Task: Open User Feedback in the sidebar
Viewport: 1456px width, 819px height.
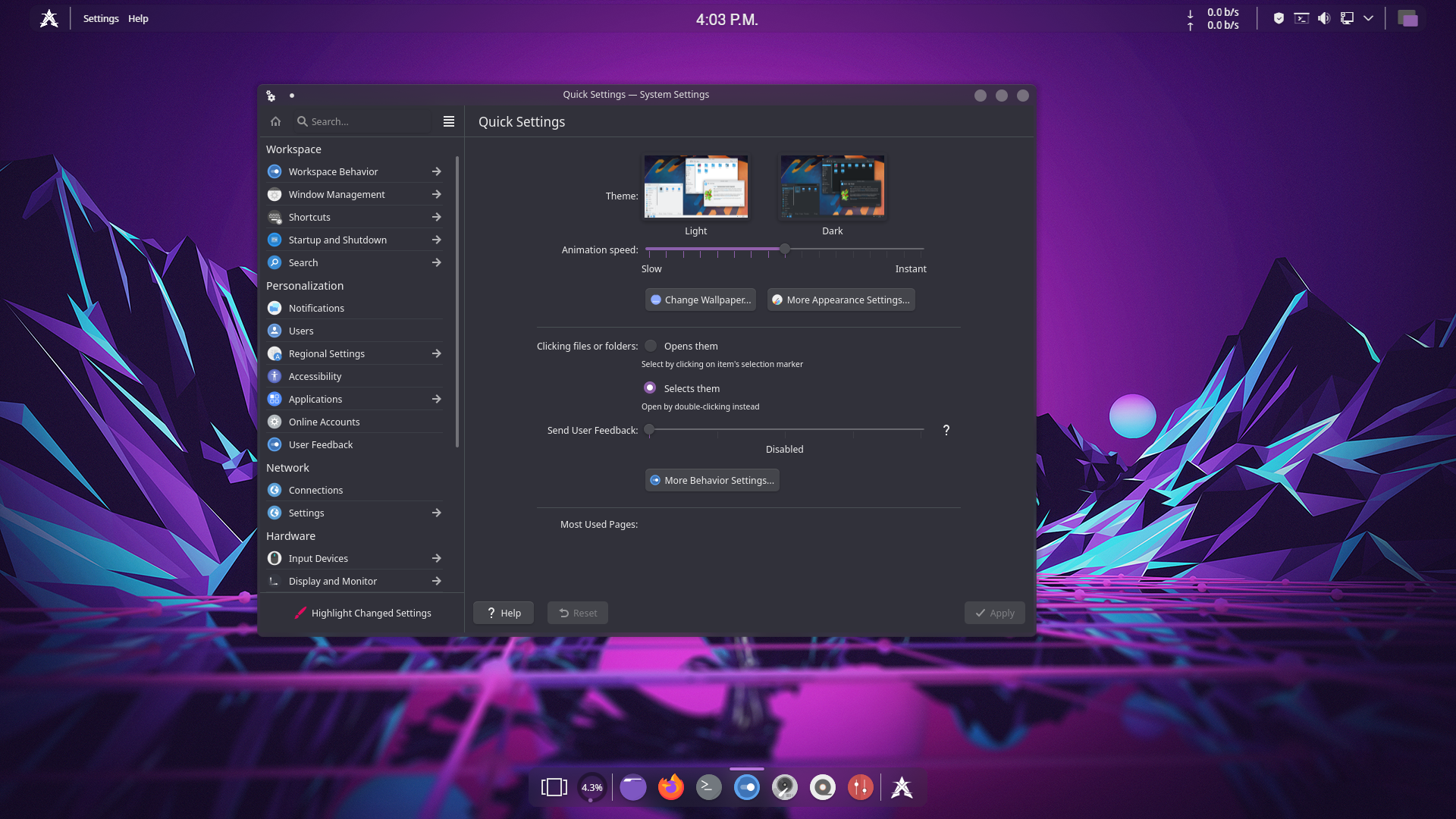Action: (x=354, y=444)
